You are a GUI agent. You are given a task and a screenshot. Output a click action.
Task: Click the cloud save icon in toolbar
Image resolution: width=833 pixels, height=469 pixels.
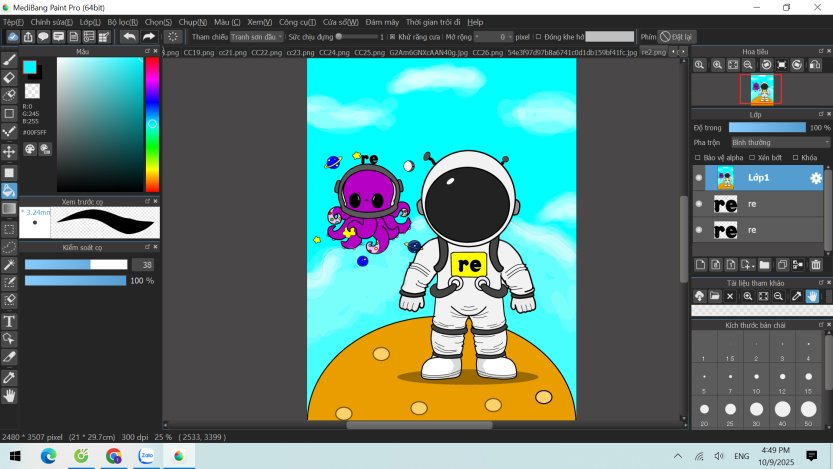13,37
